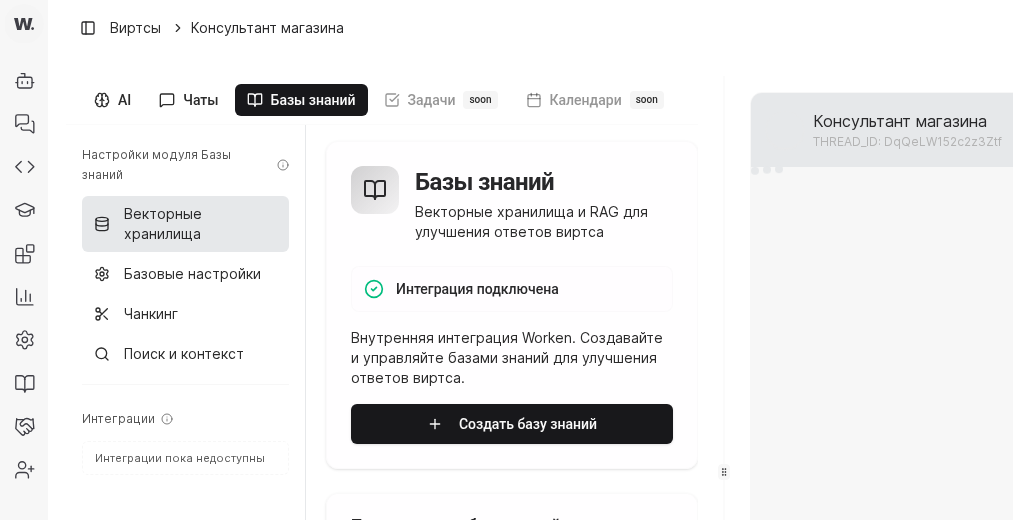The image size is (1013, 520).
Task: Click Консультант магазина breadcrumb
Action: point(267,28)
